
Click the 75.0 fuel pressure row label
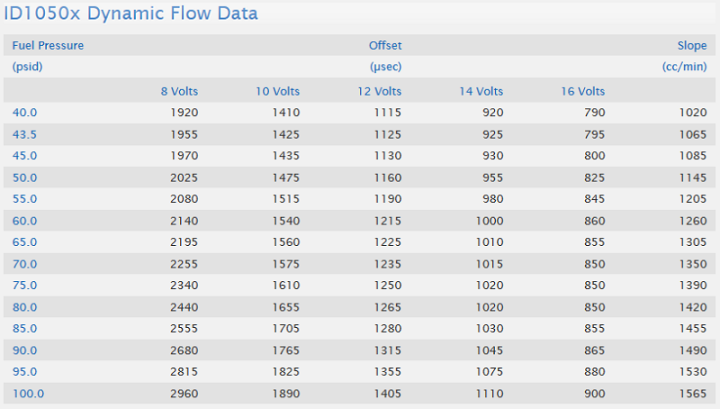[x=25, y=285]
